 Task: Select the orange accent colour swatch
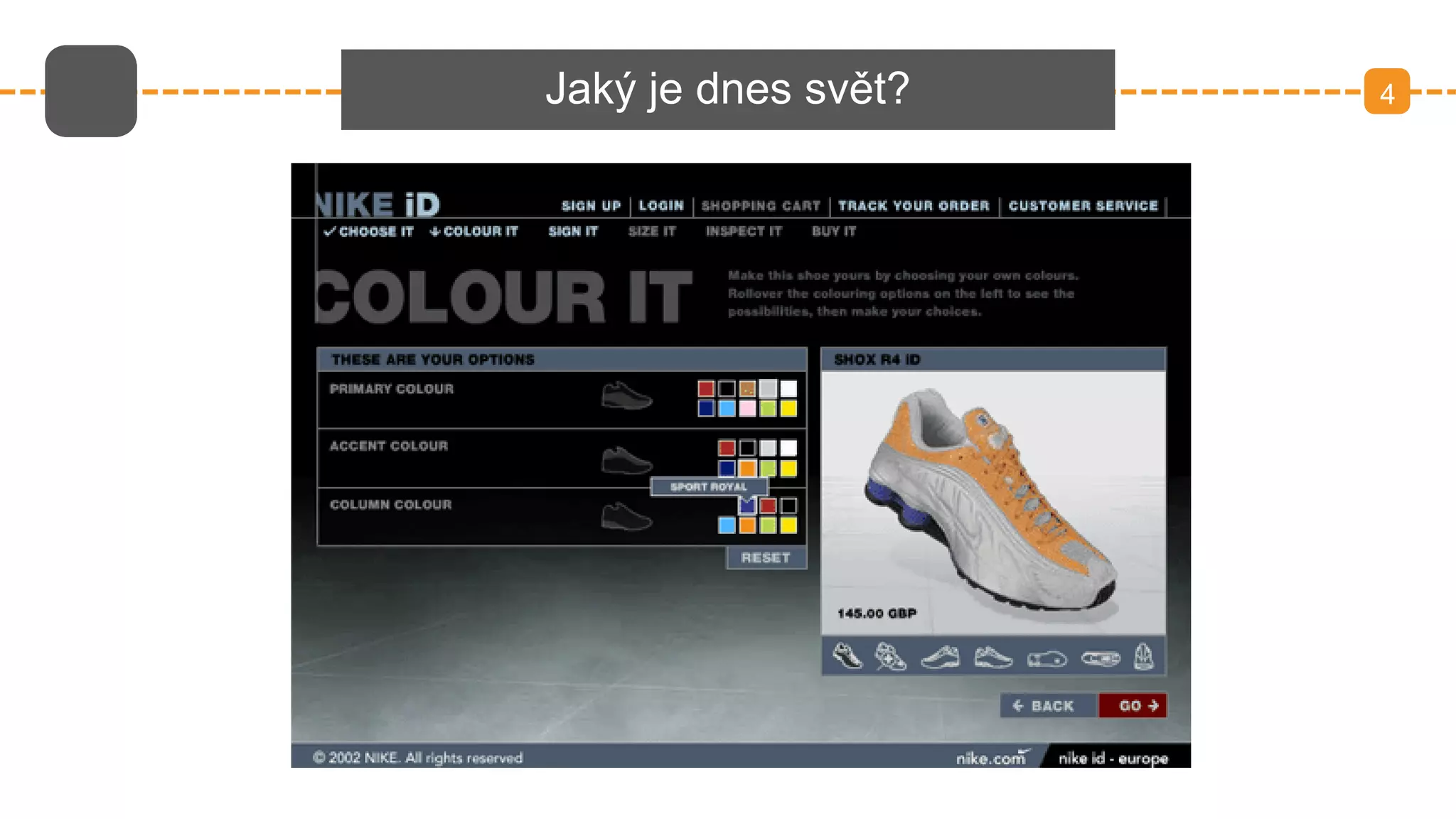click(x=747, y=468)
